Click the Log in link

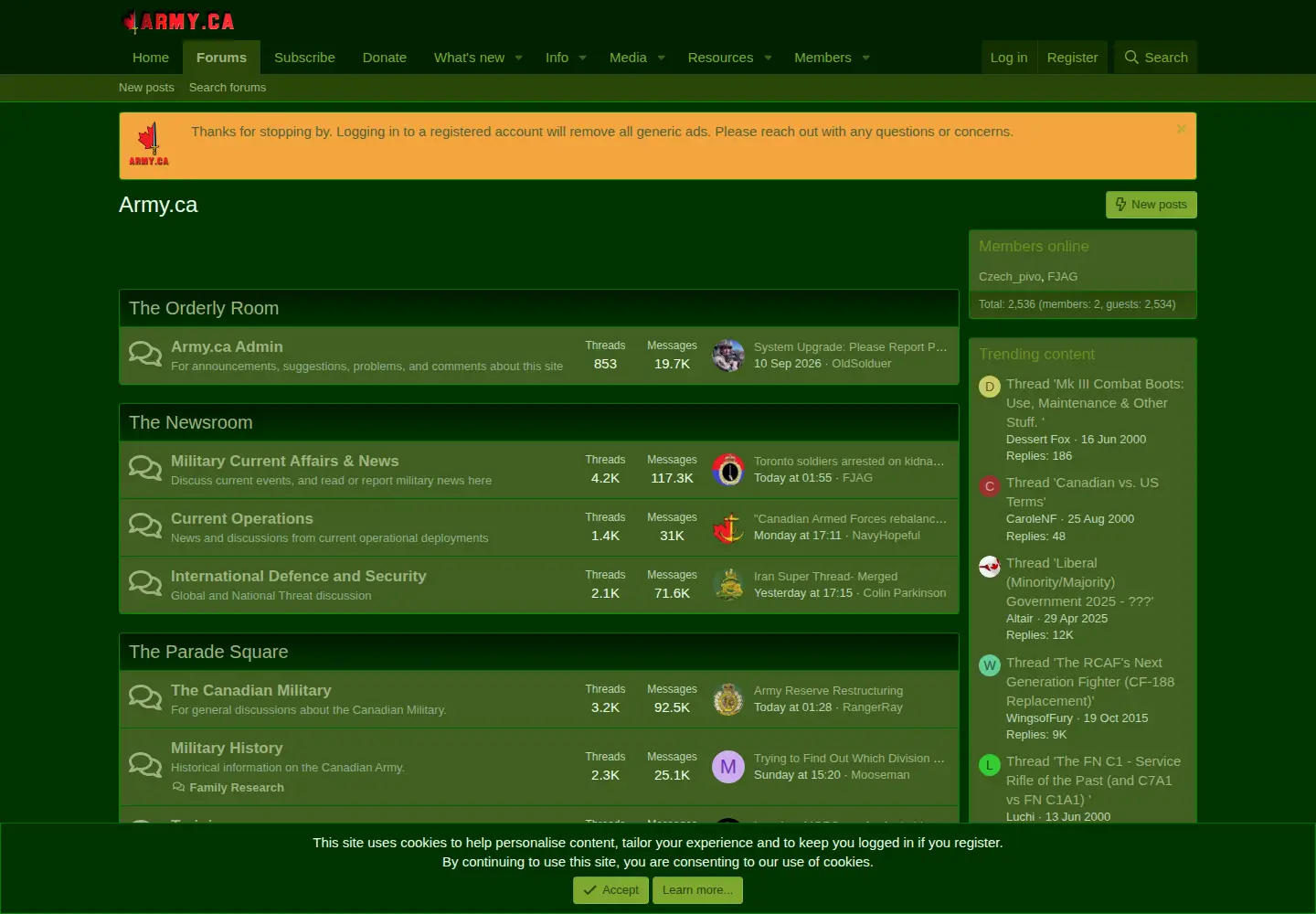click(x=1009, y=58)
